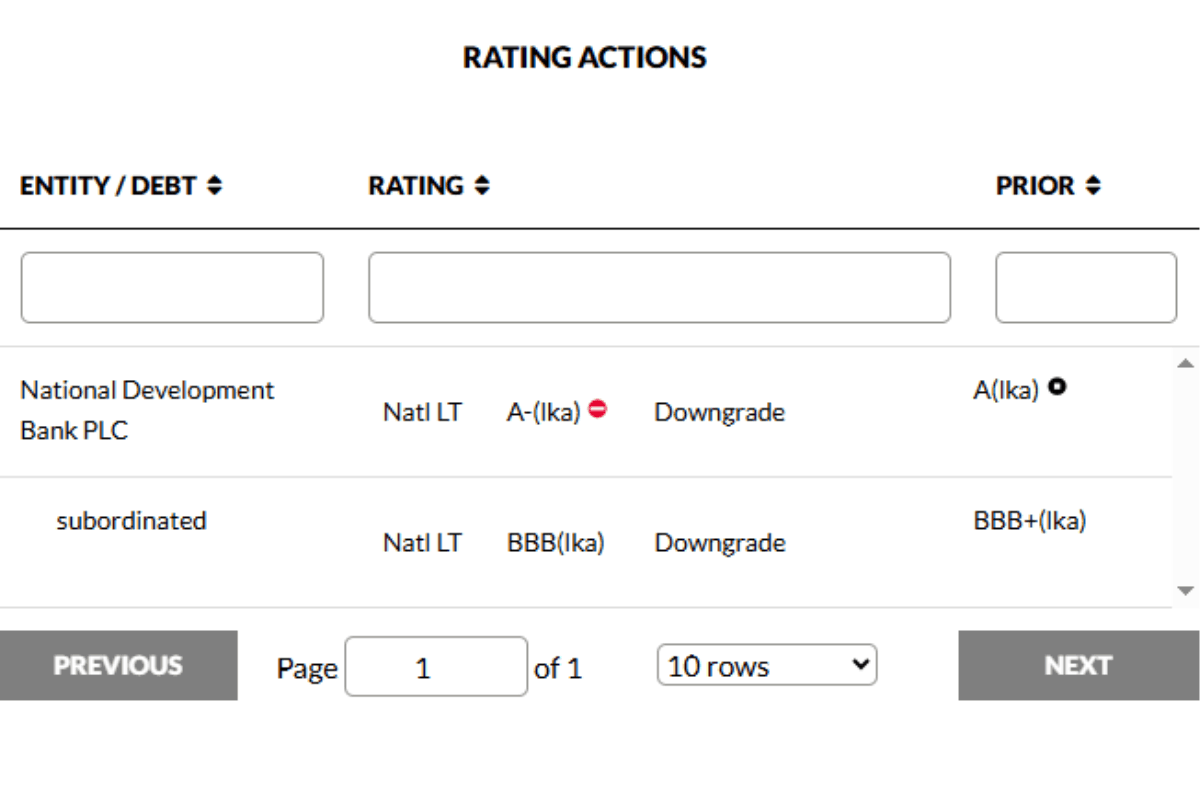Screen dimensions: 1200x800
Task: Click the sort arrows beside RATING
Action: pos(482,186)
